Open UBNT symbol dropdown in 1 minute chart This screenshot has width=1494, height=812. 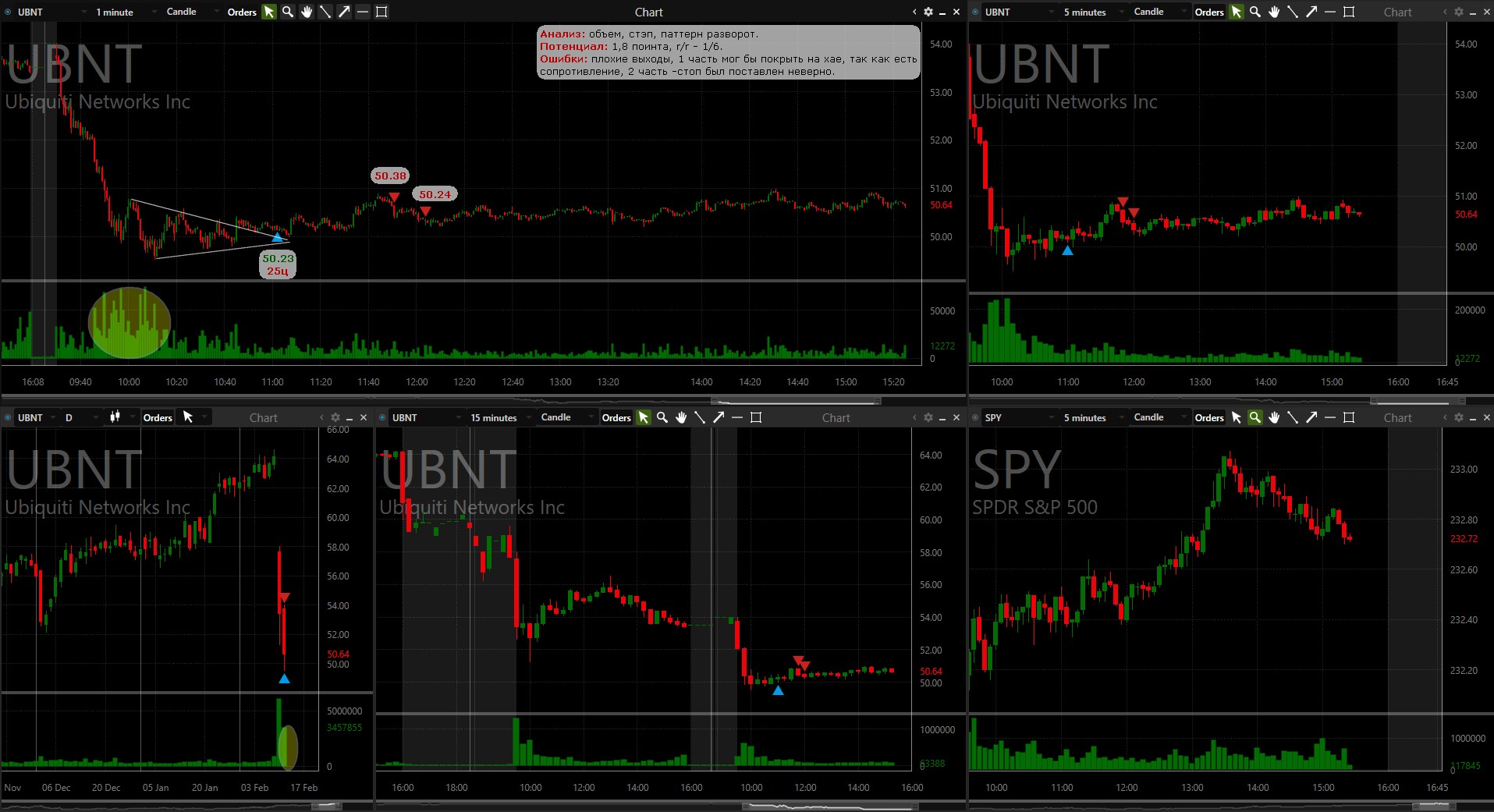click(51, 12)
